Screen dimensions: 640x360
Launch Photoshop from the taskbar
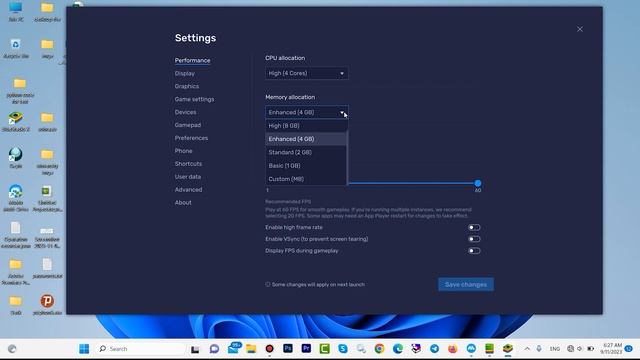(x=288, y=348)
